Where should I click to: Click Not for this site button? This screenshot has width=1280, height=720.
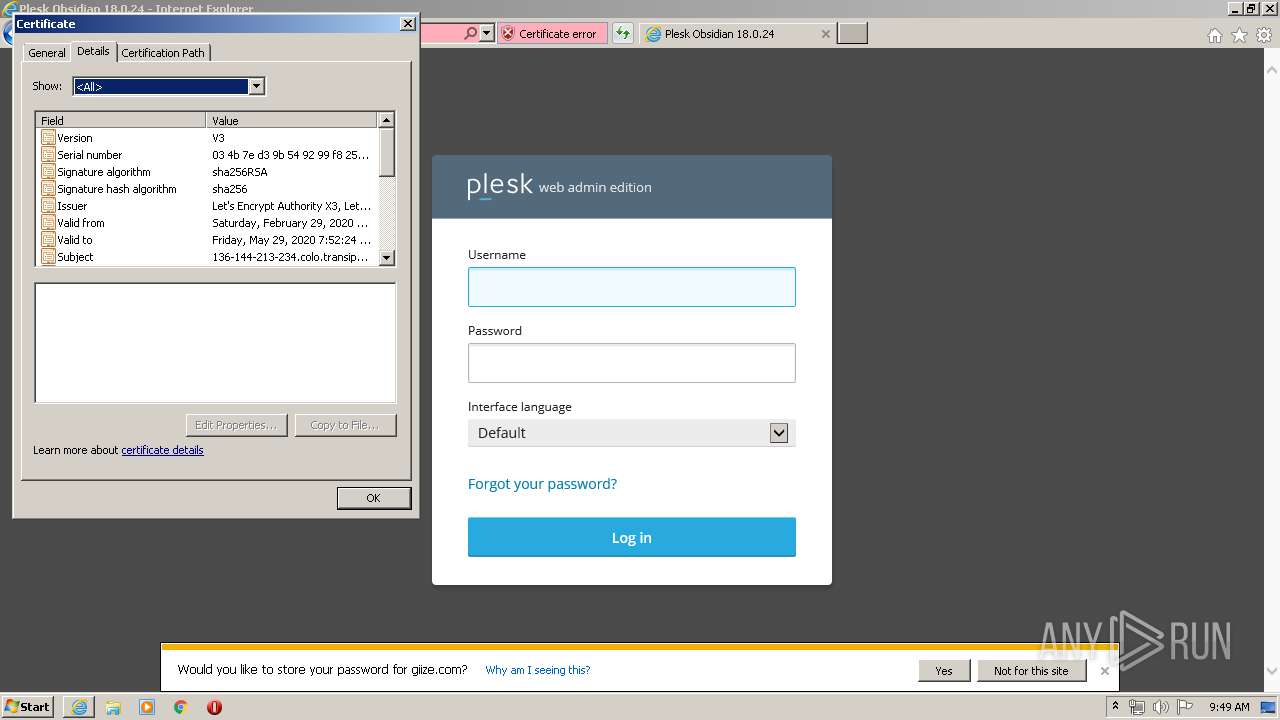pyautogui.click(x=1031, y=671)
